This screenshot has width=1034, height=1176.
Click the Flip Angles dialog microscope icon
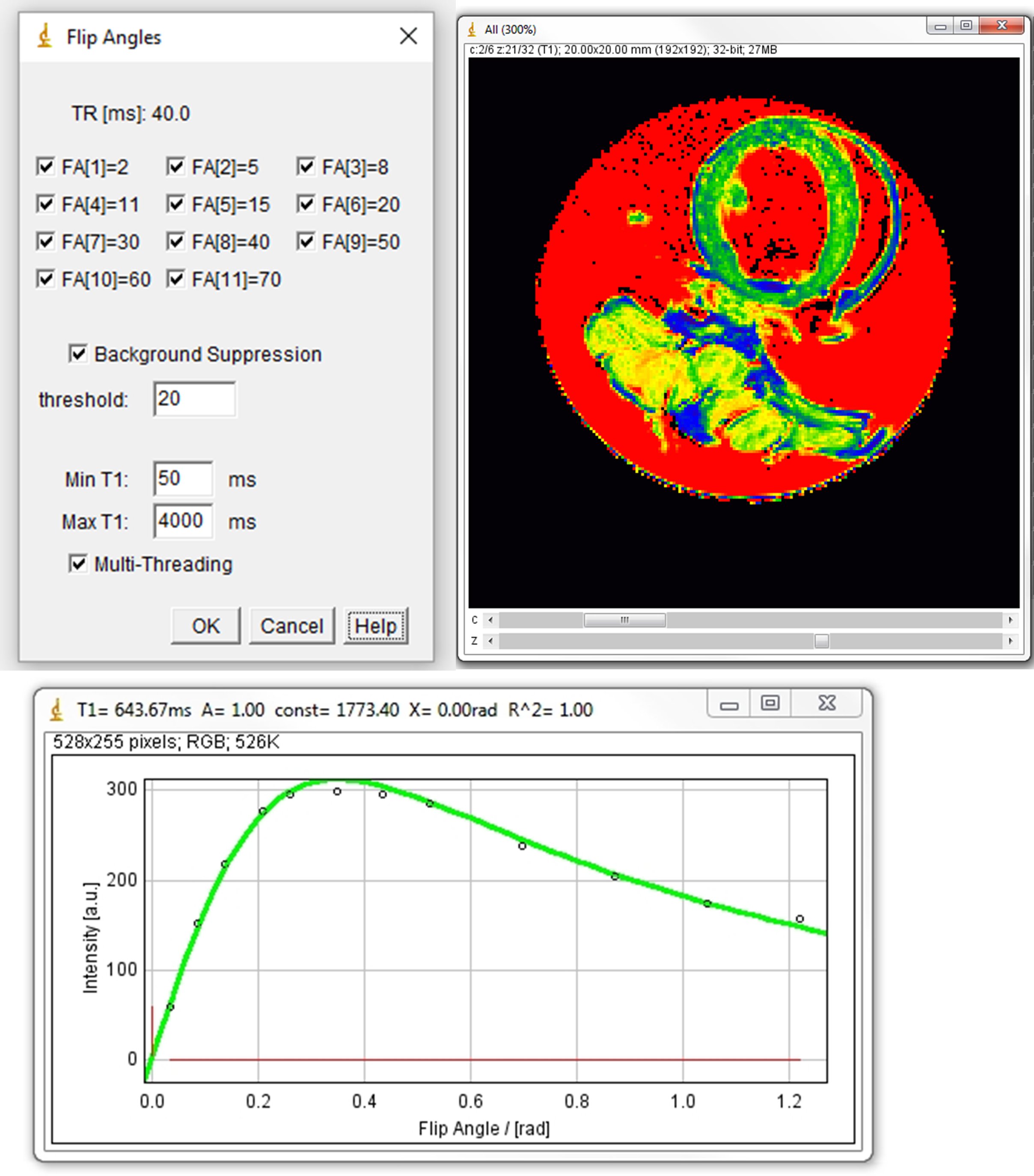pos(45,36)
